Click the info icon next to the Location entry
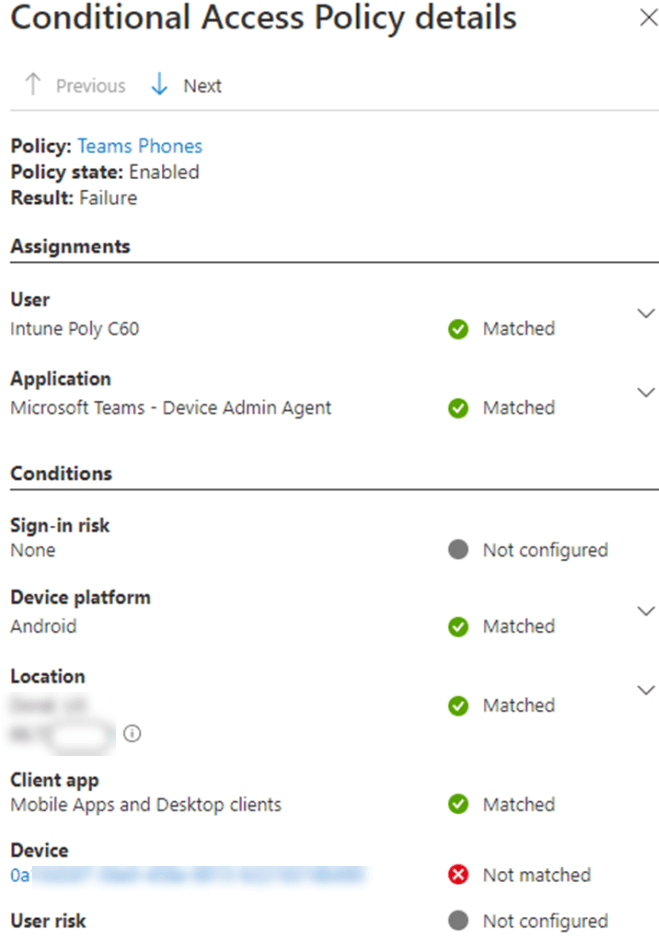 [x=133, y=733]
